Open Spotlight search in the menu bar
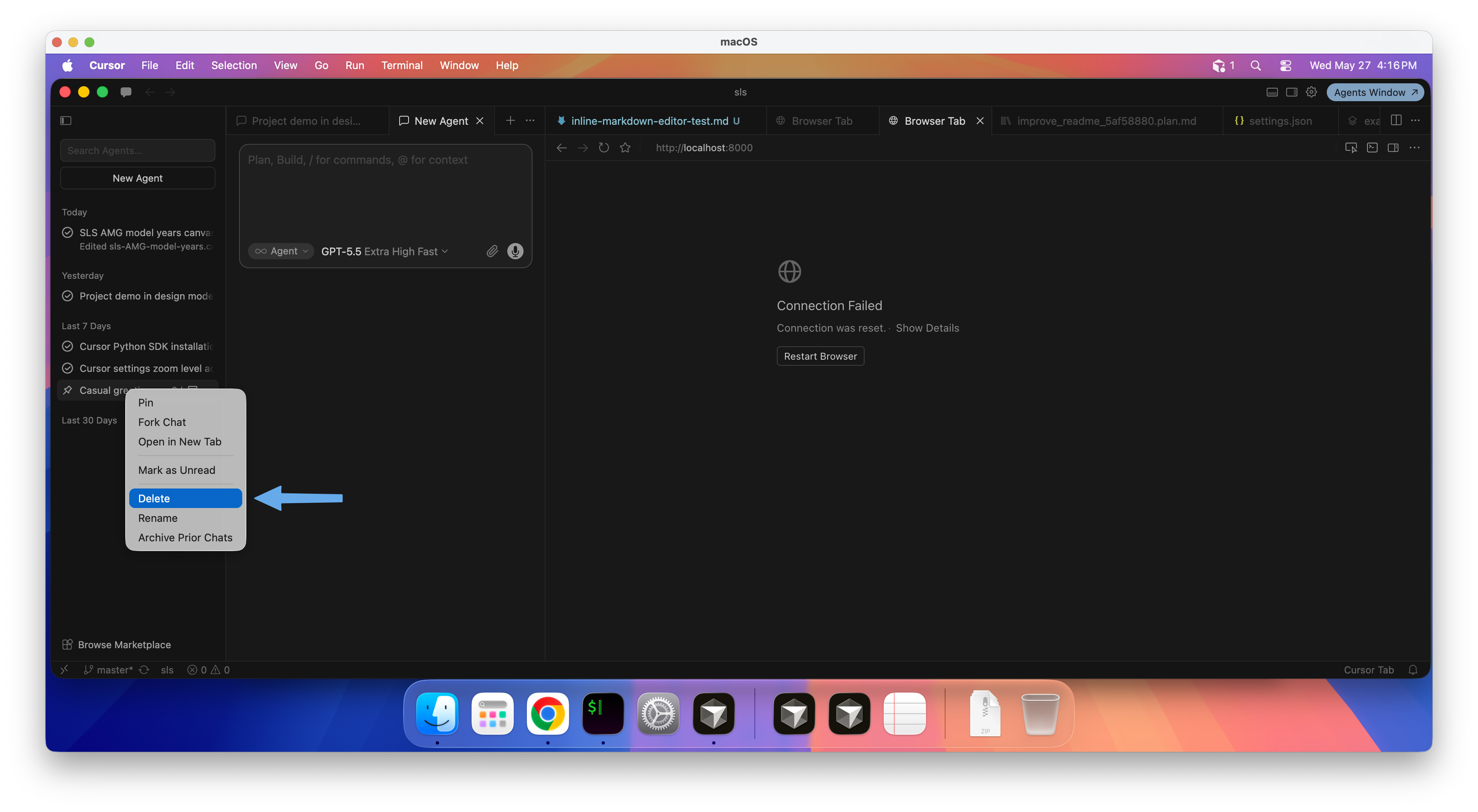The height and width of the screenshot is (812, 1478). 1255,65
